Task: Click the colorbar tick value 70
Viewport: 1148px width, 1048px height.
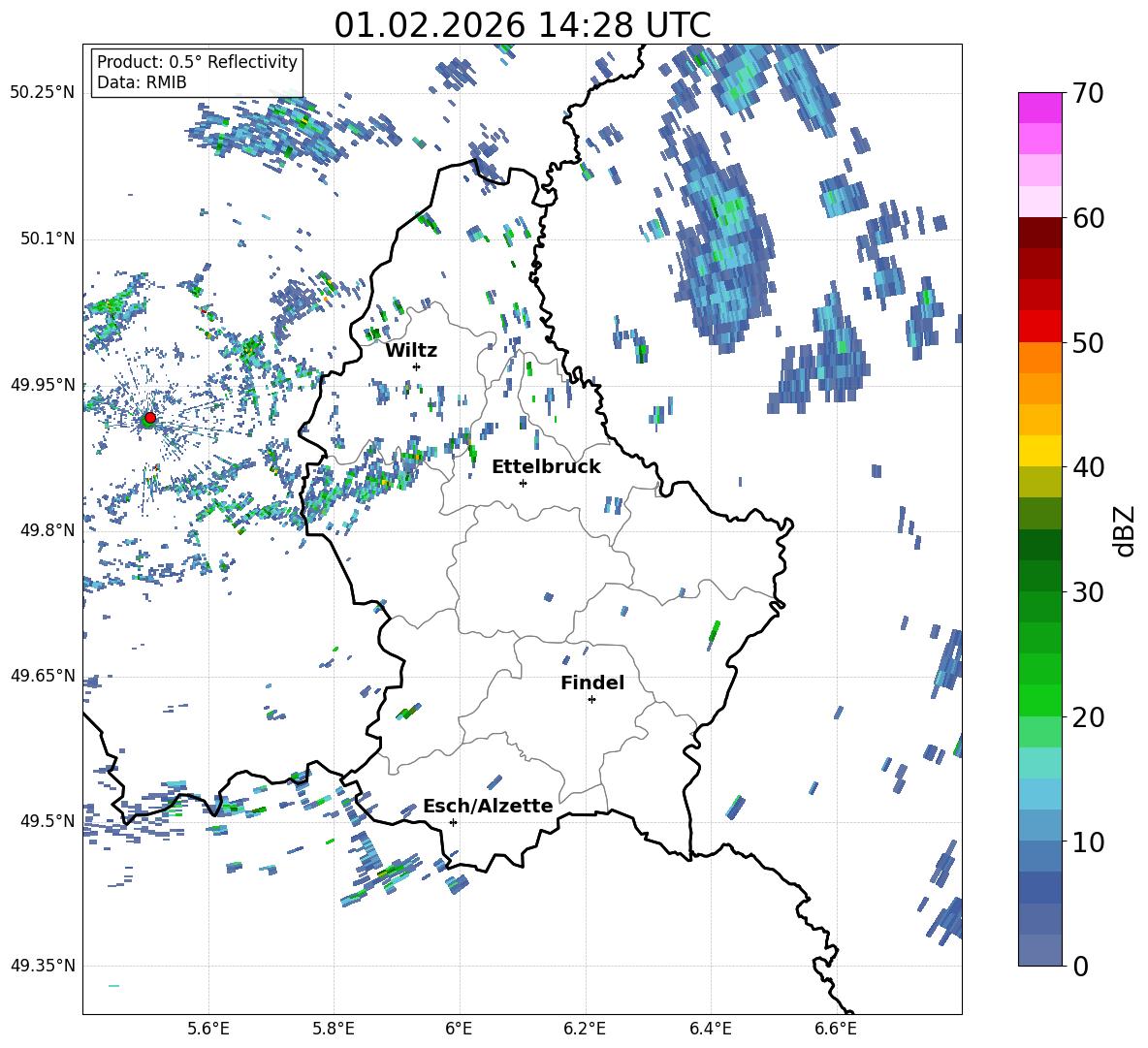Action: click(x=1088, y=93)
